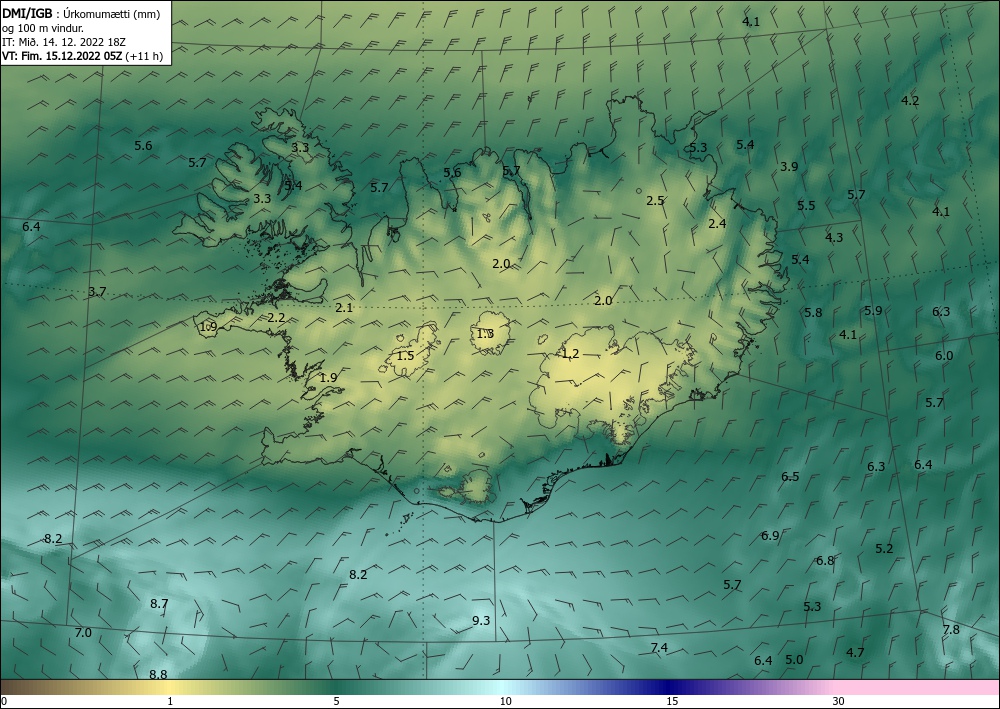Click the color scale label '10'
The height and width of the screenshot is (709, 1000).
coord(505,702)
